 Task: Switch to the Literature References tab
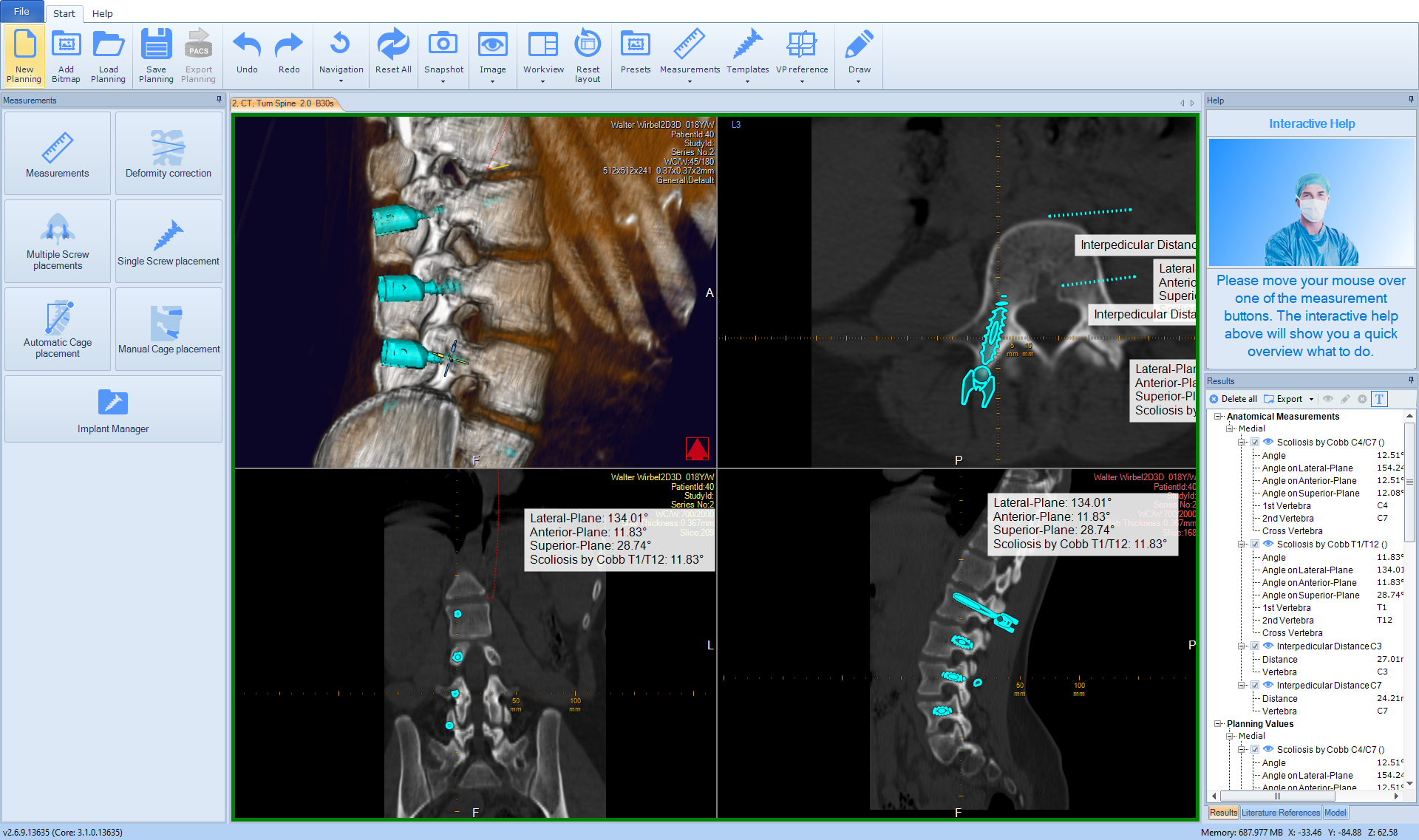coord(1280,812)
